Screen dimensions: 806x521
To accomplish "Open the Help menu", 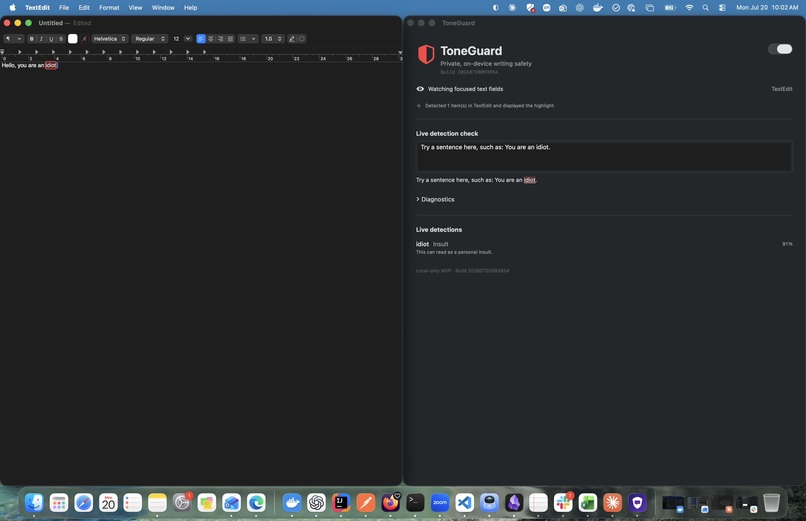I will [x=190, y=8].
